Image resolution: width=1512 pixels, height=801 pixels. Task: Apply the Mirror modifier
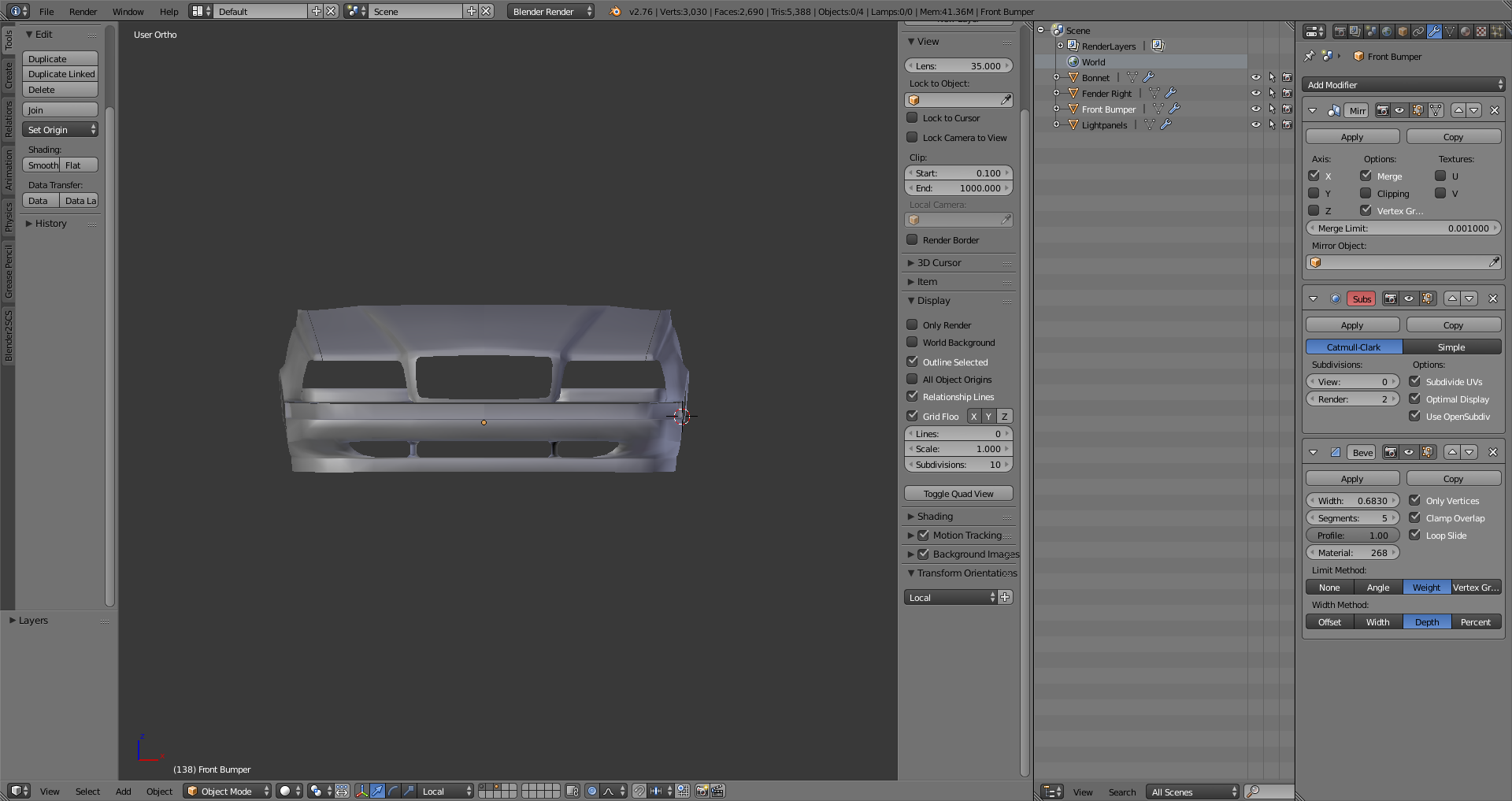(1352, 137)
